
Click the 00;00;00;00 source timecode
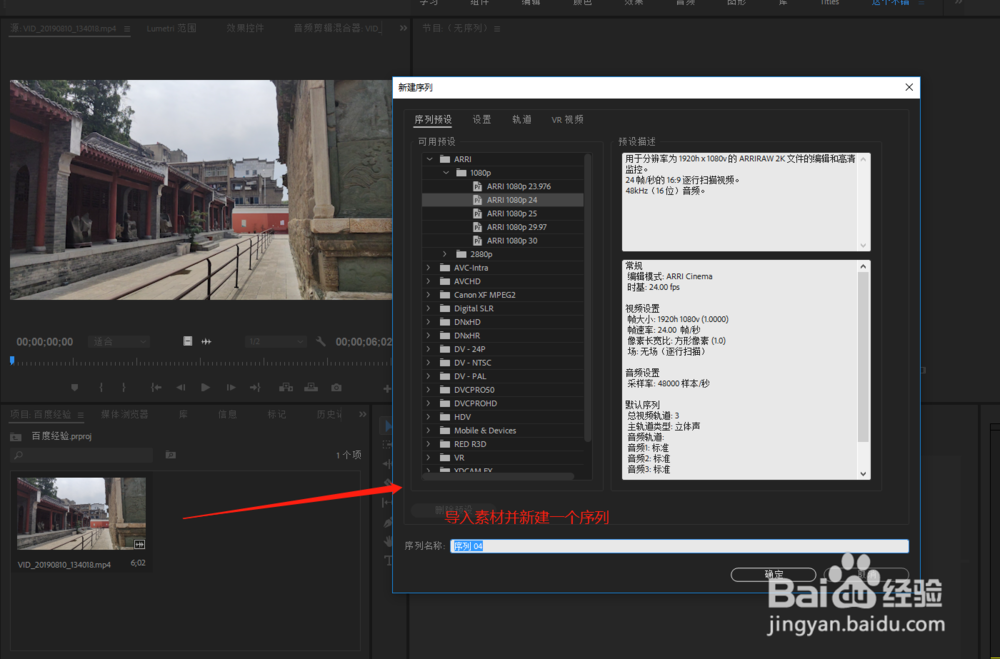click(x=45, y=342)
